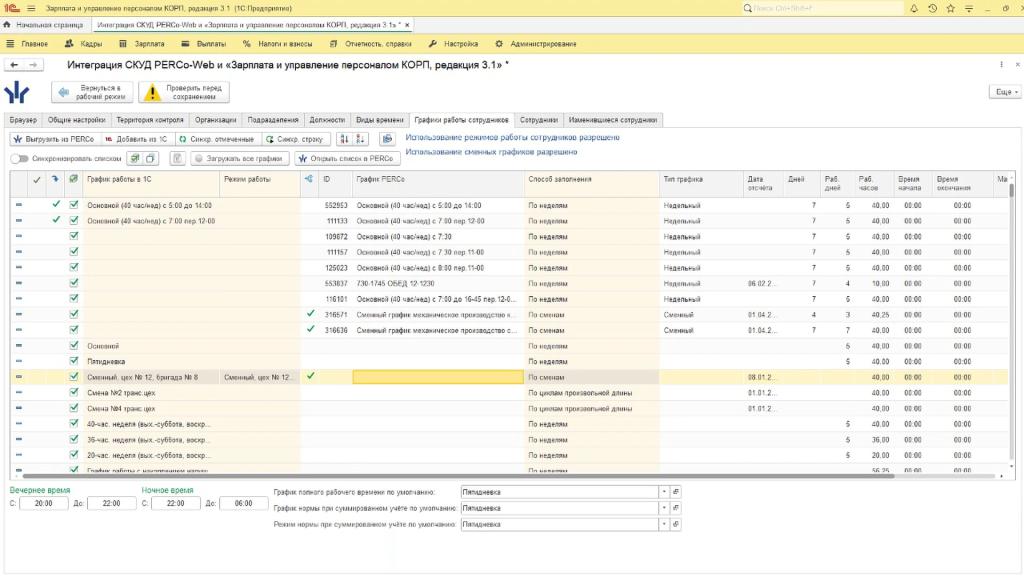Expand the full working time default schedule dropdown
This screenshot has height=576, width=1024.
click(x=664, y=492)
